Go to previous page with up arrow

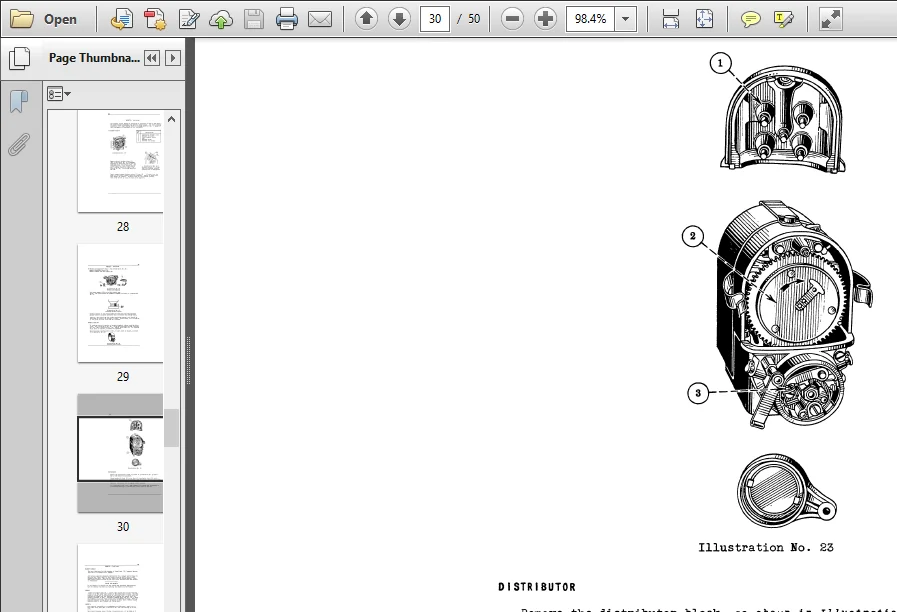tap(366, 19)
